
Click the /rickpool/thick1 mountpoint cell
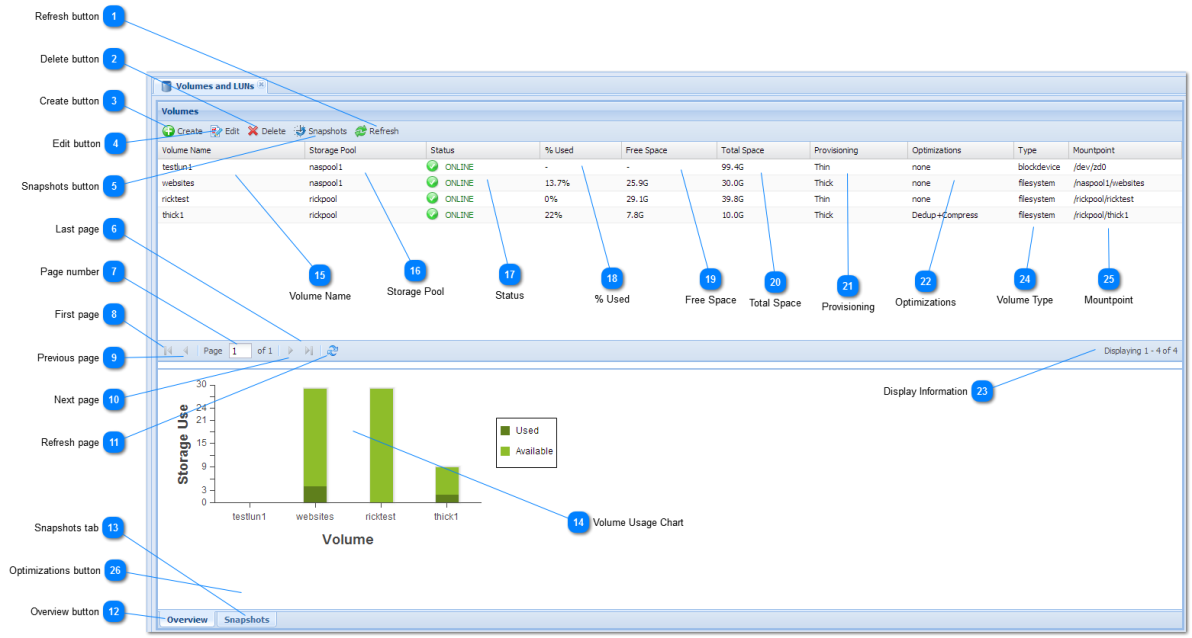click(1101, 215)
